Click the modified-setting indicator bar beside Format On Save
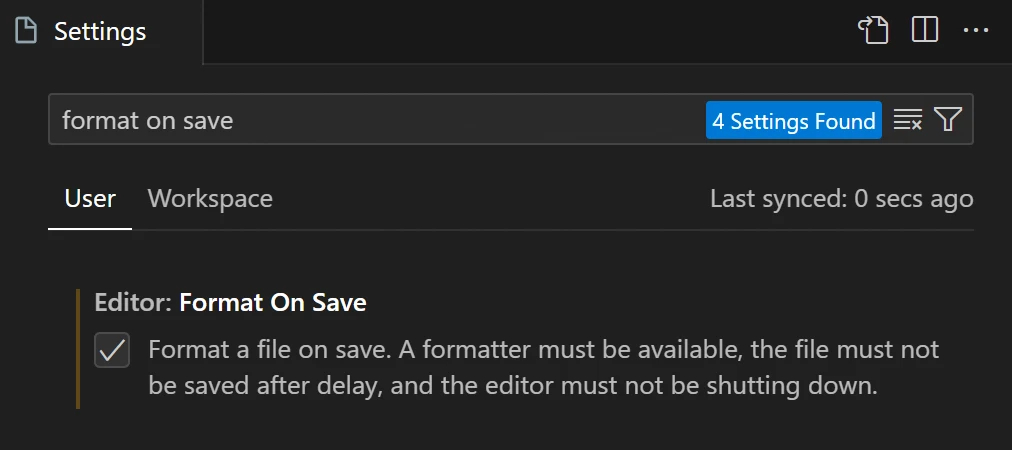The width and height of the screenshot is (1012, 450). click(x=77, y=348)
